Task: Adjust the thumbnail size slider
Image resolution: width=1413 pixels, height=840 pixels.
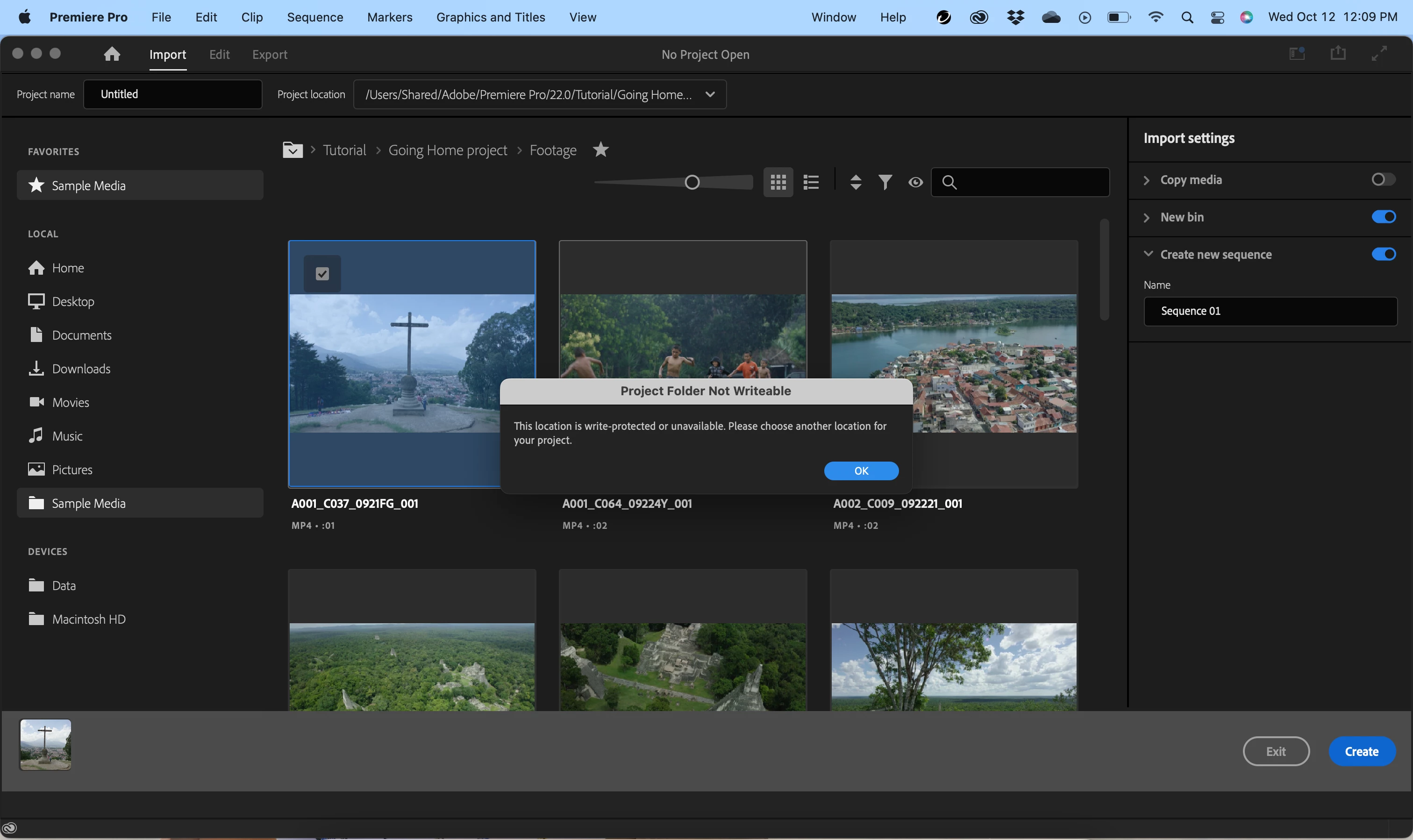Action: click(692, 182)
